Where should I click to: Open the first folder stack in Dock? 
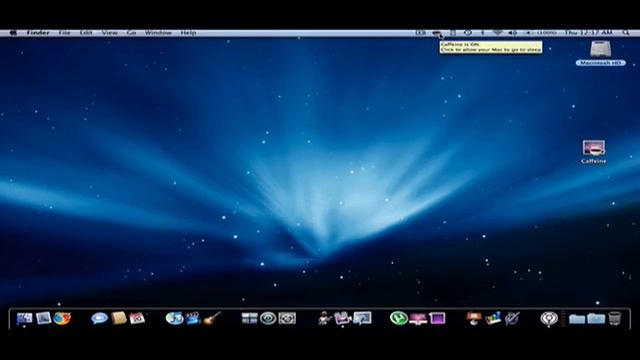coord(577,318)
